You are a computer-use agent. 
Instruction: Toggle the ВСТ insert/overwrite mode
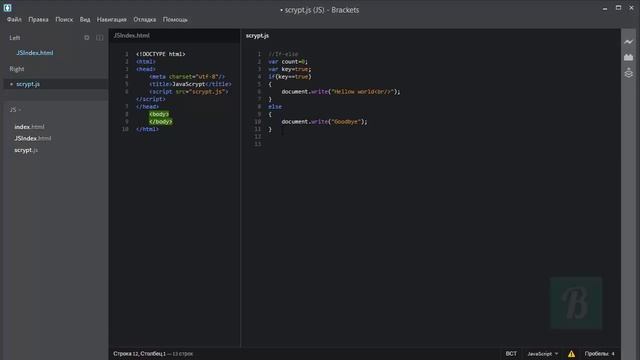click(x=511, y=354)
